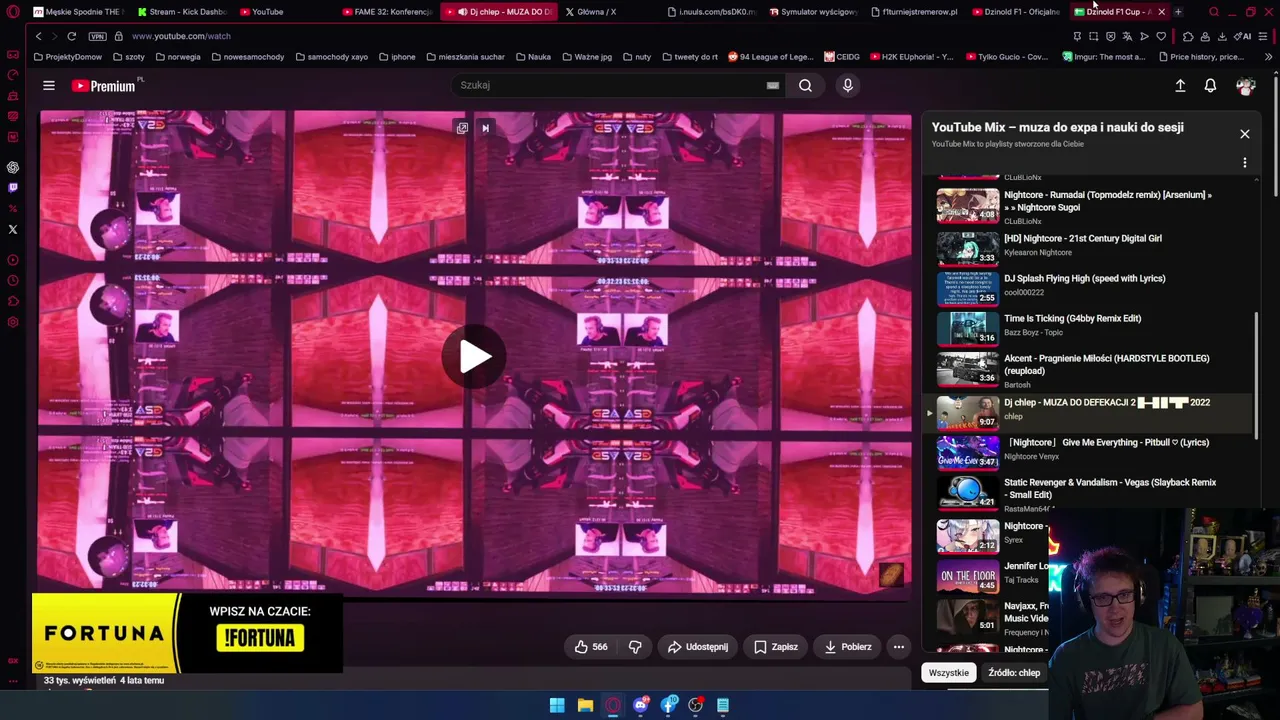Play the video with the center play button
Screen dimensions: 1280x720
click(475, 356)
